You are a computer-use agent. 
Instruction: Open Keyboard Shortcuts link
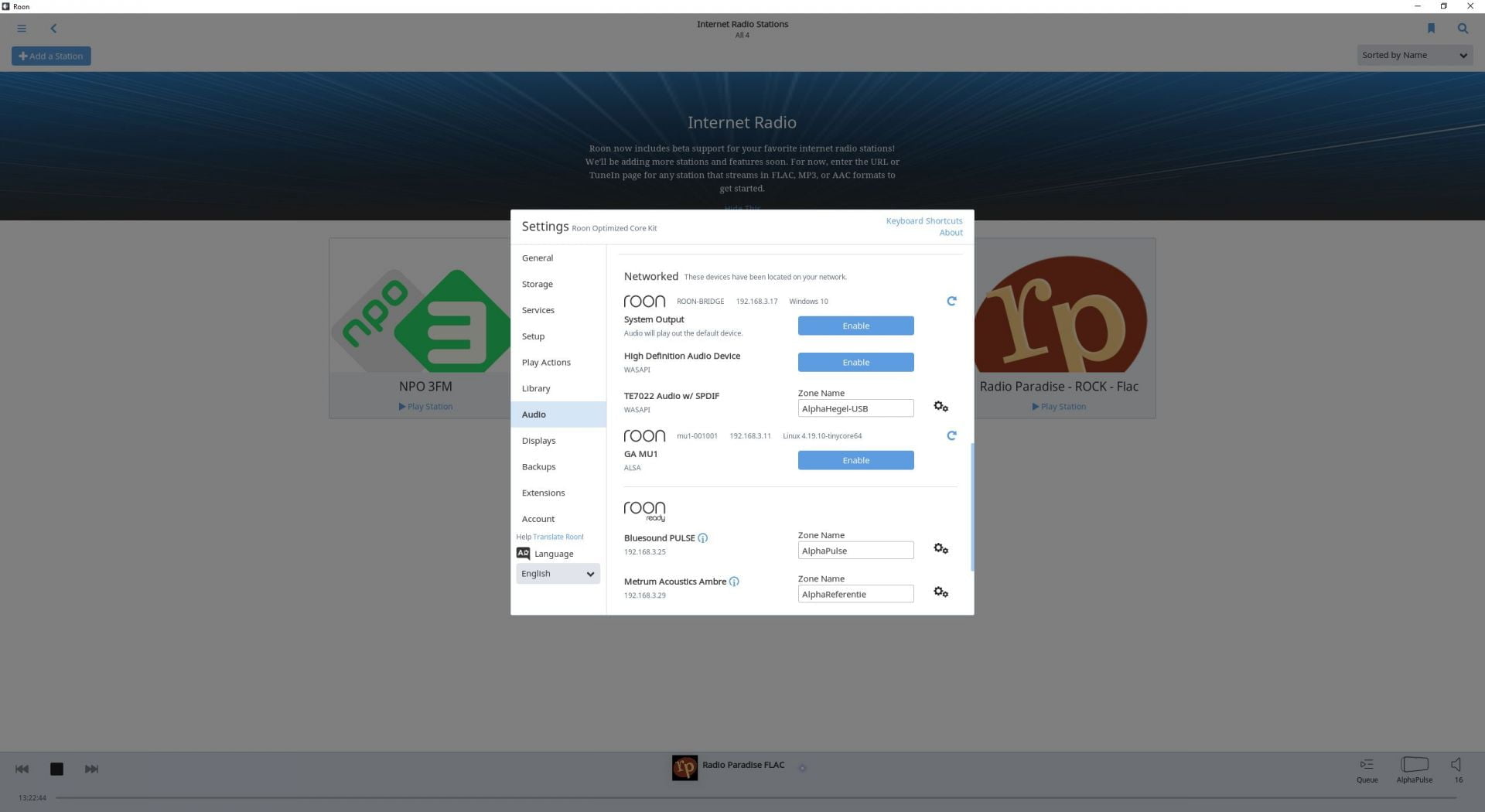924,221
